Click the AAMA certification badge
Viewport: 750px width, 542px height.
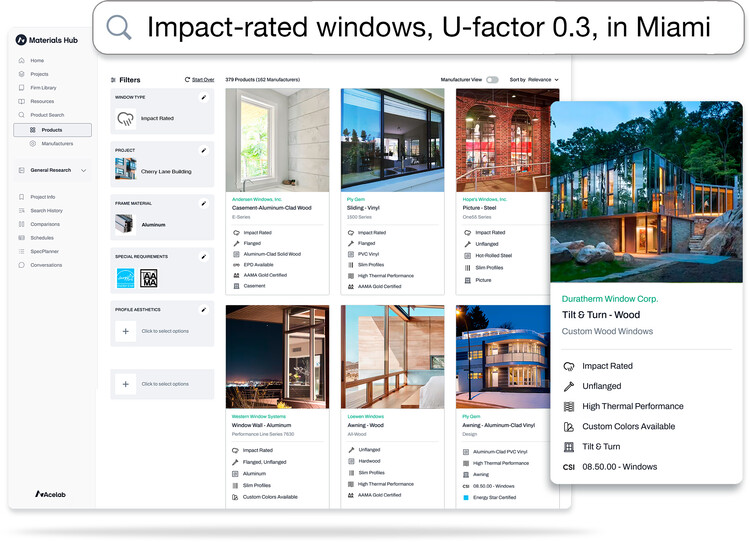click(149, 278)
